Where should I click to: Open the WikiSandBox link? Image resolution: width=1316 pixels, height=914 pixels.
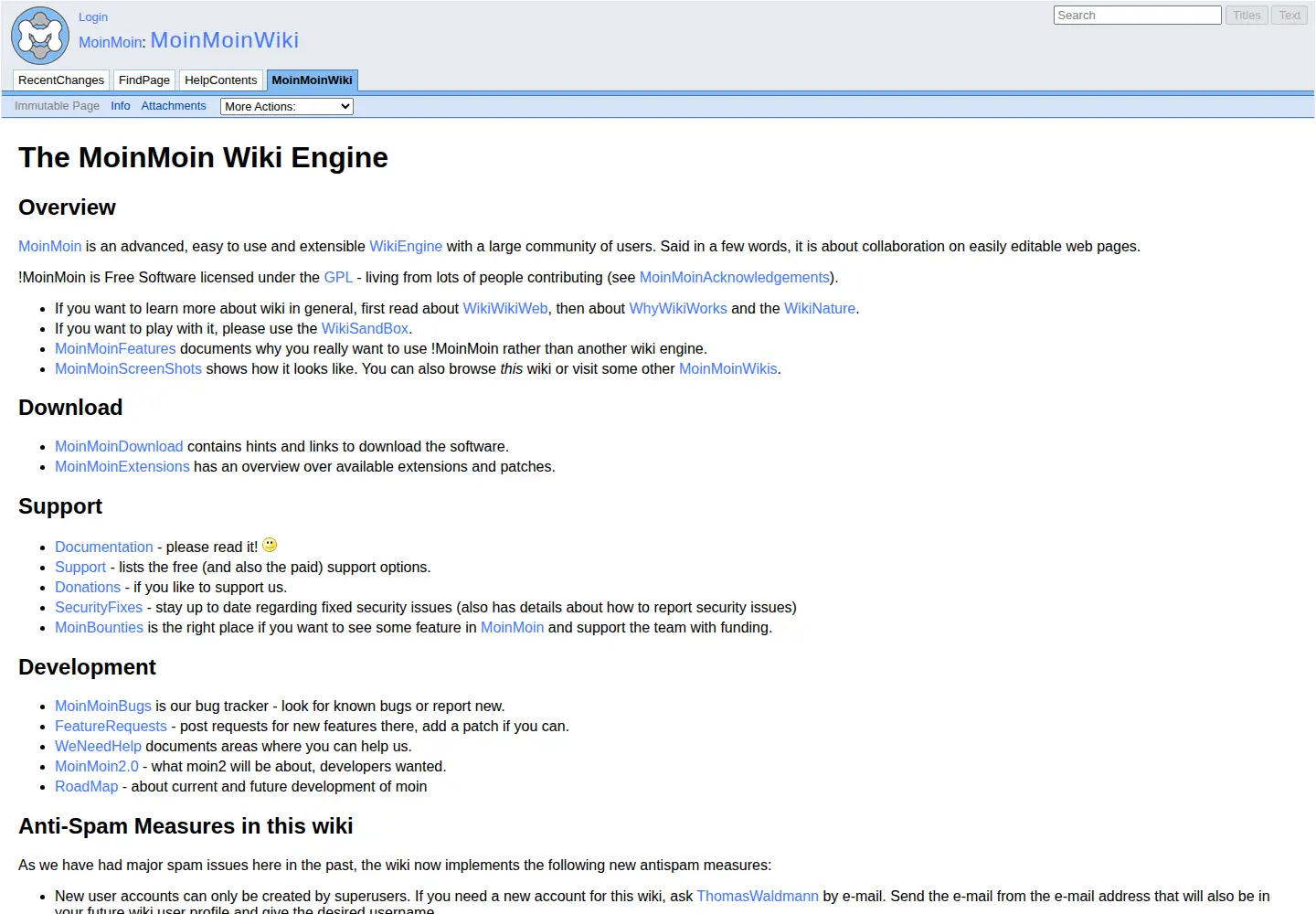tap(365, 328)
